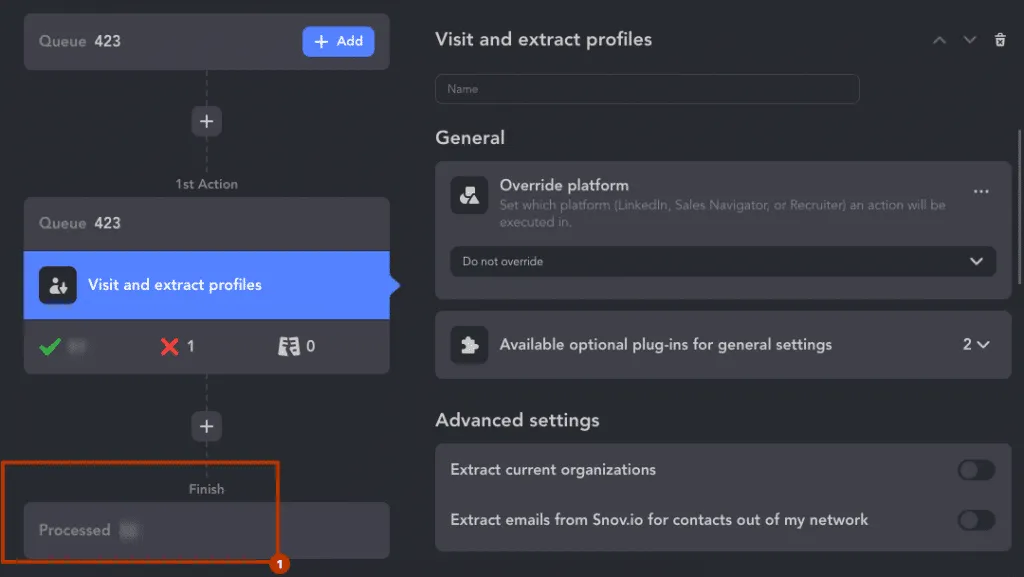
Task: Click the General heading
Action: click(470, 138)
